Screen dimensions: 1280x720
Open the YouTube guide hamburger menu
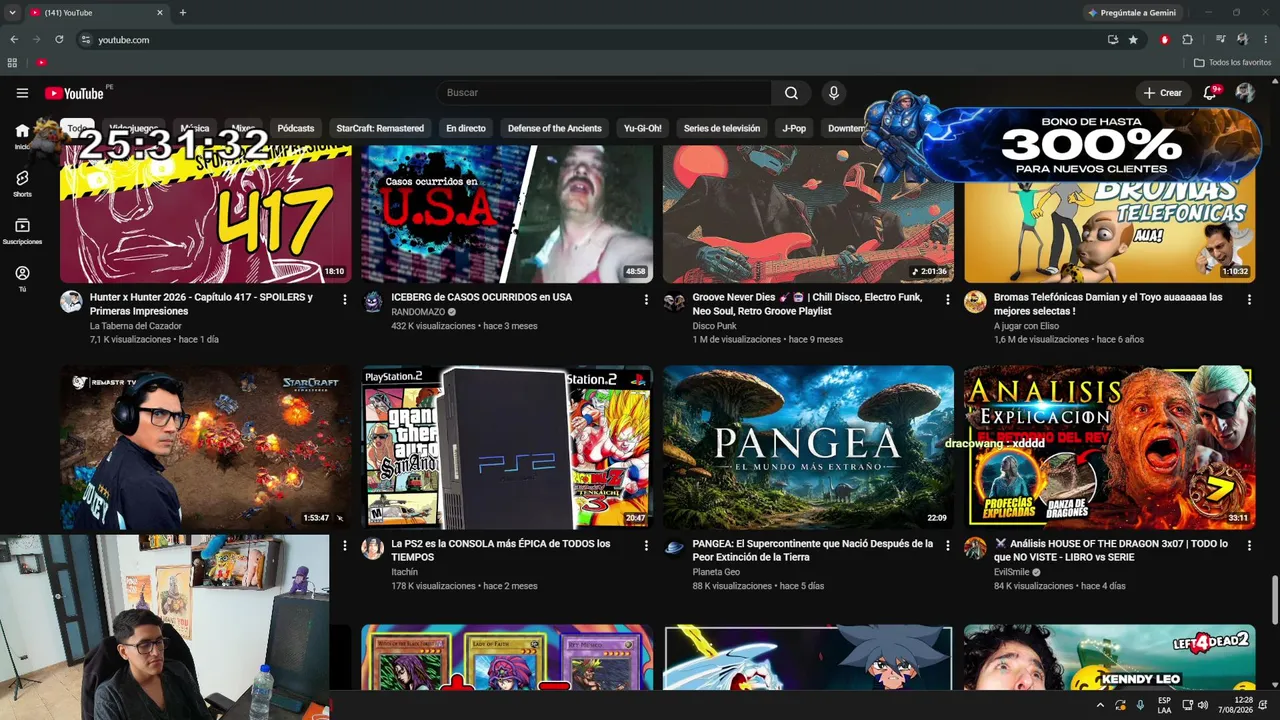pos(22,93)
